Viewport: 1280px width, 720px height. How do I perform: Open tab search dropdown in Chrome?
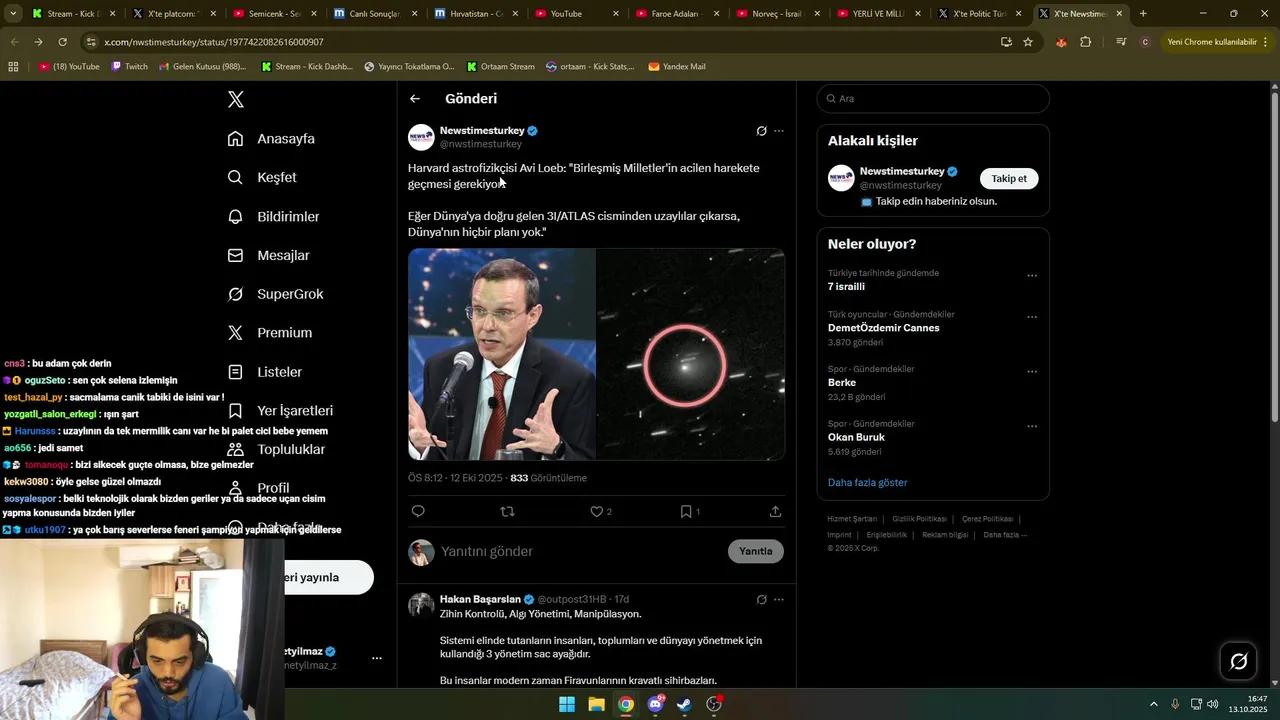pyautogui.click(x=13, y=14)
